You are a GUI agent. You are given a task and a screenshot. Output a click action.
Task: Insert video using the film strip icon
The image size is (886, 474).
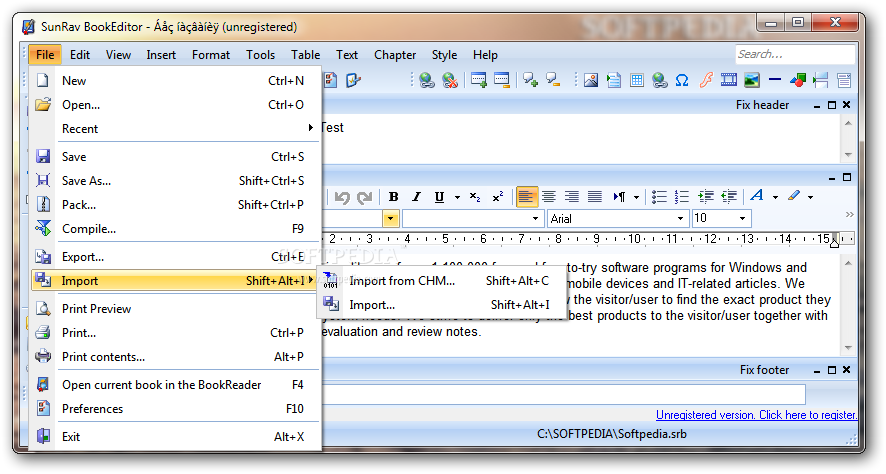[x=729, y=80]
